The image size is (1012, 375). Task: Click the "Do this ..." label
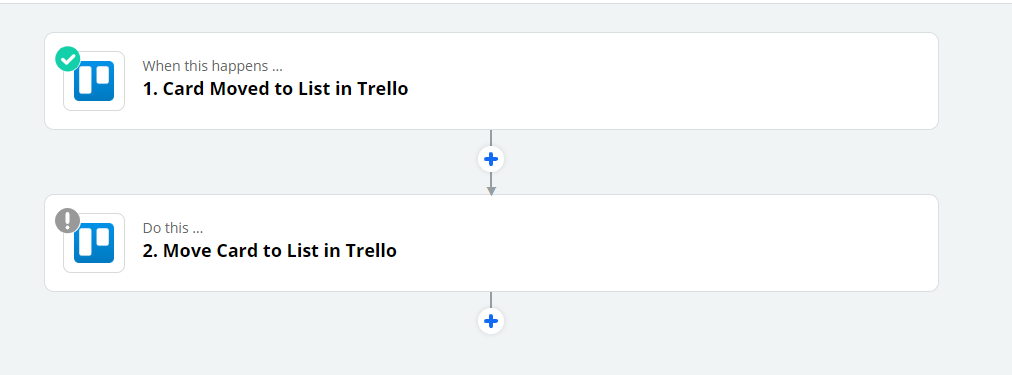coord(174,228)
